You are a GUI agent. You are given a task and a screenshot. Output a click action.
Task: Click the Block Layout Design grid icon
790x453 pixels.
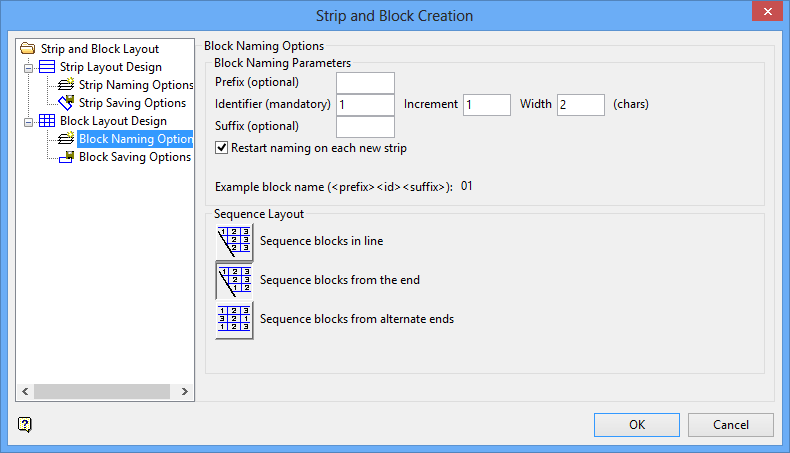47,121
